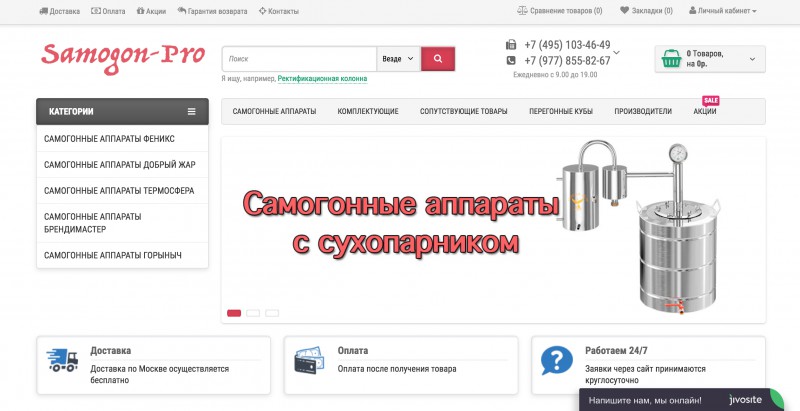The height and width of the screenshot is (411, 800).
Task: Click the Ежедневно с 9.00 до 19.00 text
Action: [555, 74]
